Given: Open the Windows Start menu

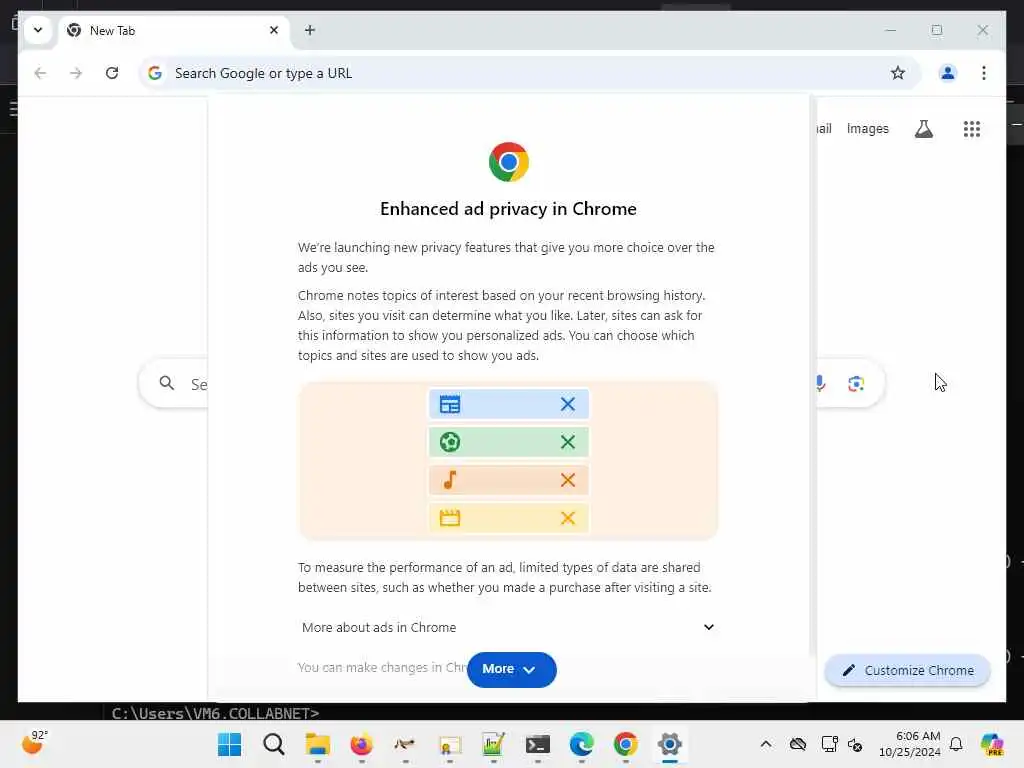Looking at the screenshot, I should pyautogui.click(x=229, y=744).
